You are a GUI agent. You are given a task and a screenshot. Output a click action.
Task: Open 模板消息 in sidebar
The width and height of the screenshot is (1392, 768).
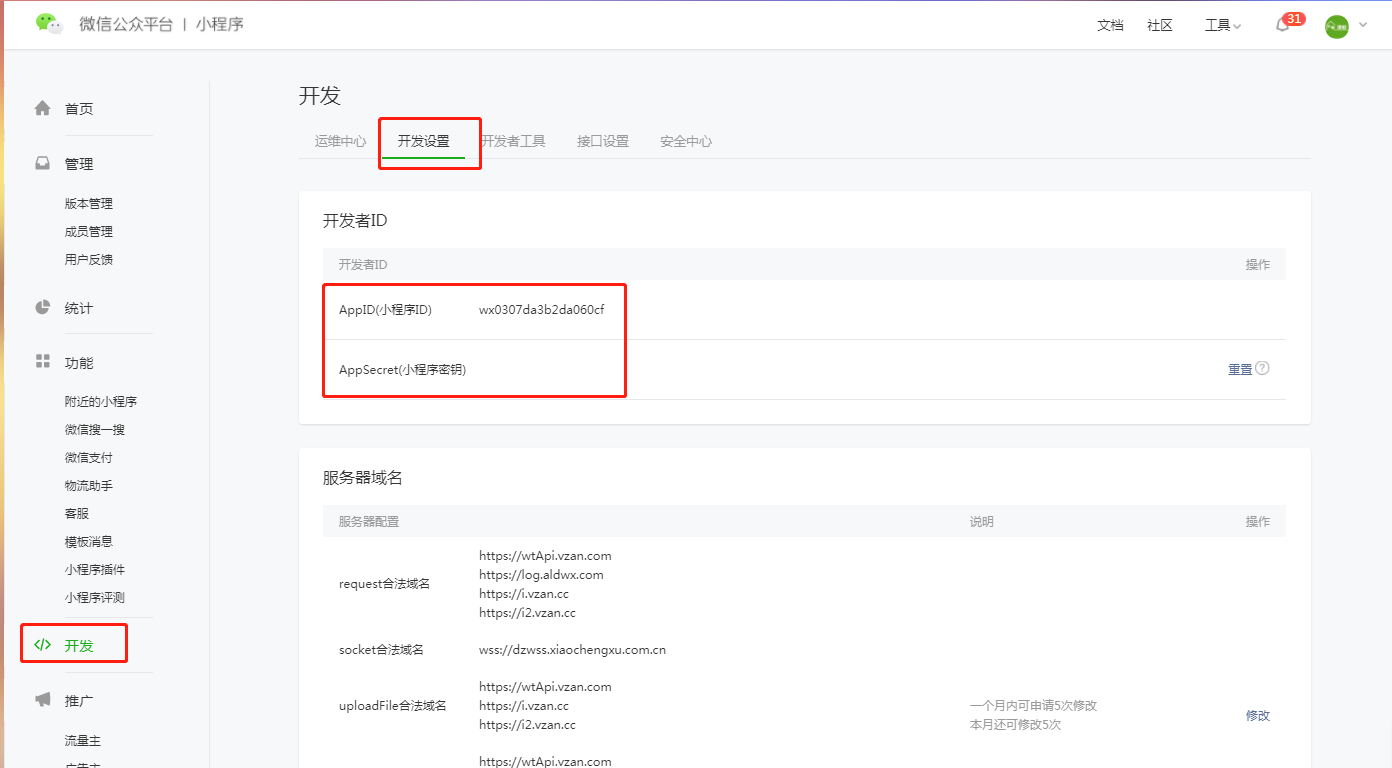pyautogui.click(x=89, y=542)
